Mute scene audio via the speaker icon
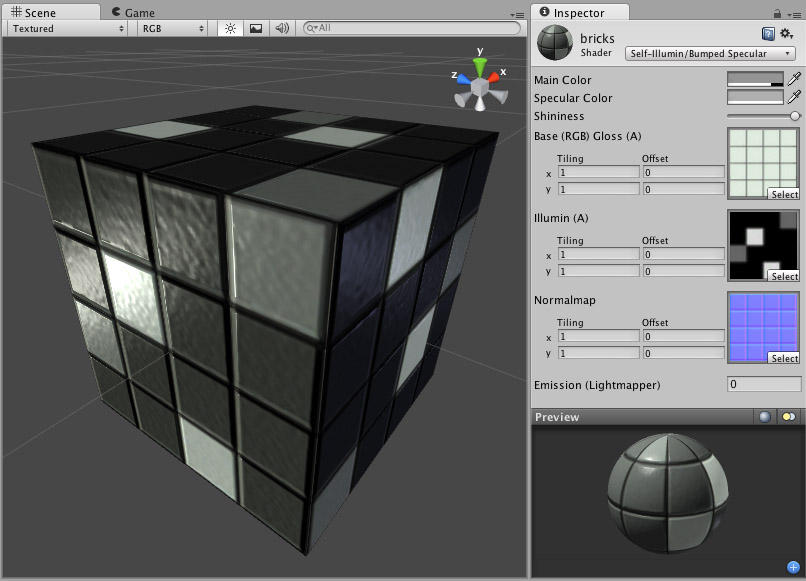 pyautogui.click(x=283, y=27)
